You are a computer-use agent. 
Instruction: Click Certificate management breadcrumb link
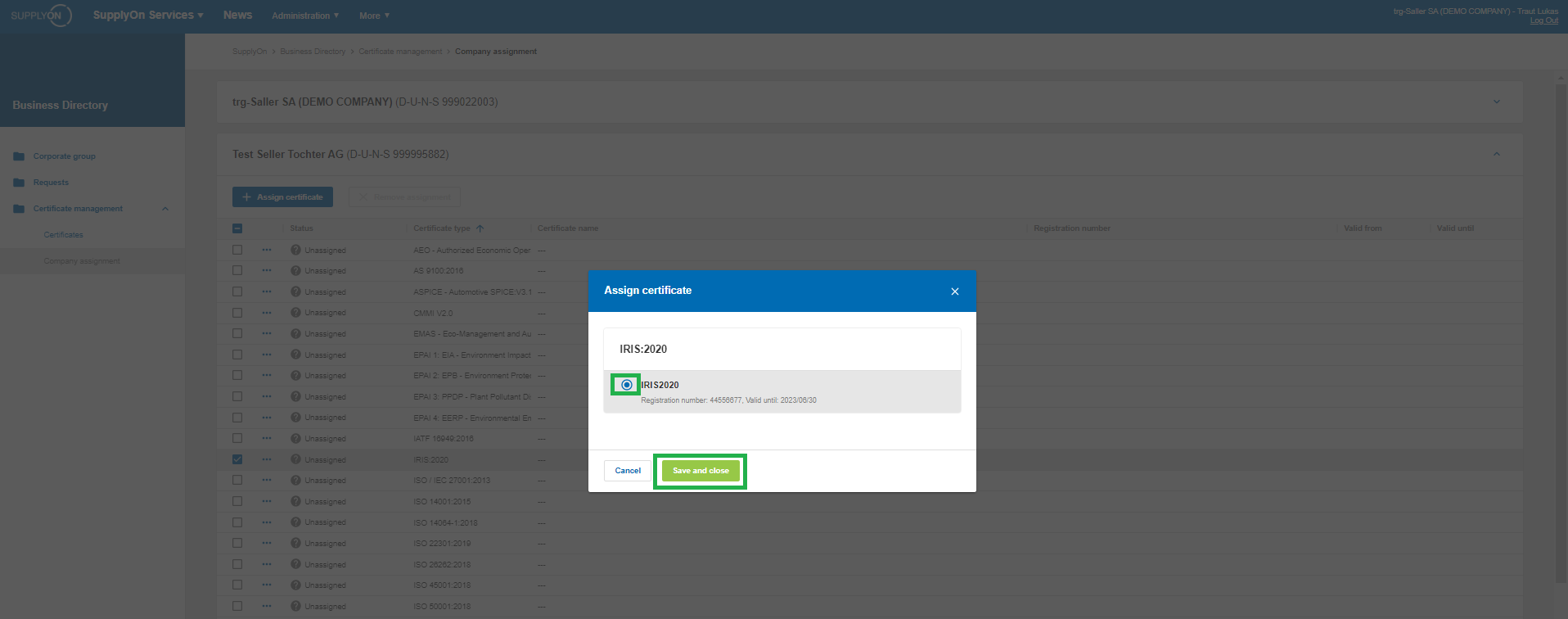pos(400,52)
